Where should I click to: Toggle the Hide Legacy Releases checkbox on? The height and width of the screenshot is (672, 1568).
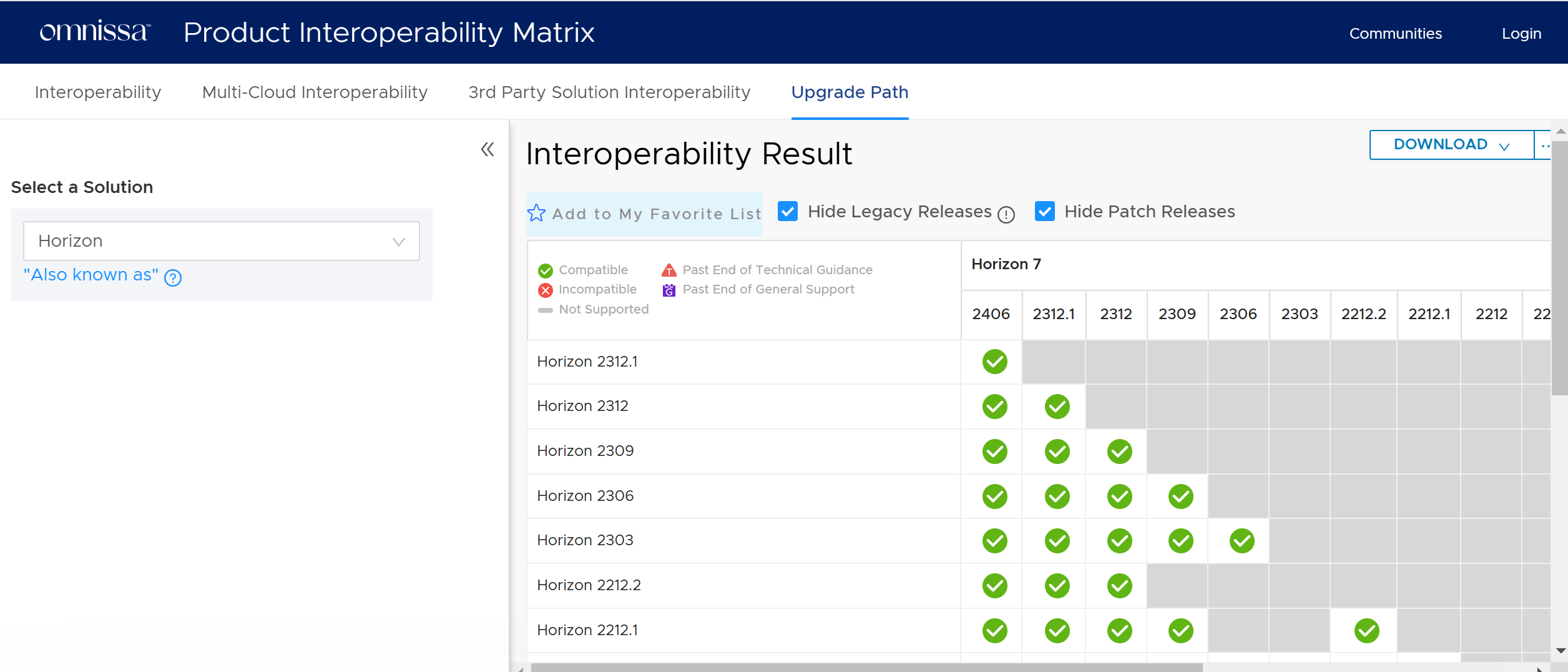pos(788,212)
